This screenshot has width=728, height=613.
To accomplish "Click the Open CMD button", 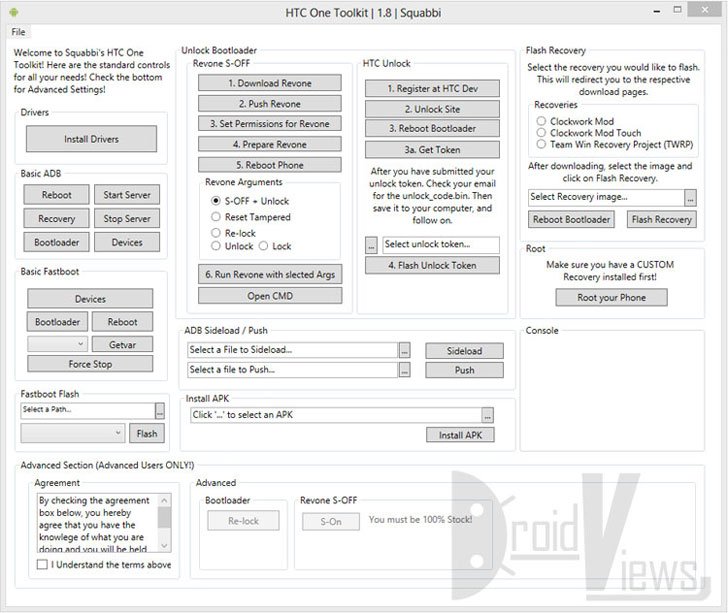I will [x=270, y=296].
